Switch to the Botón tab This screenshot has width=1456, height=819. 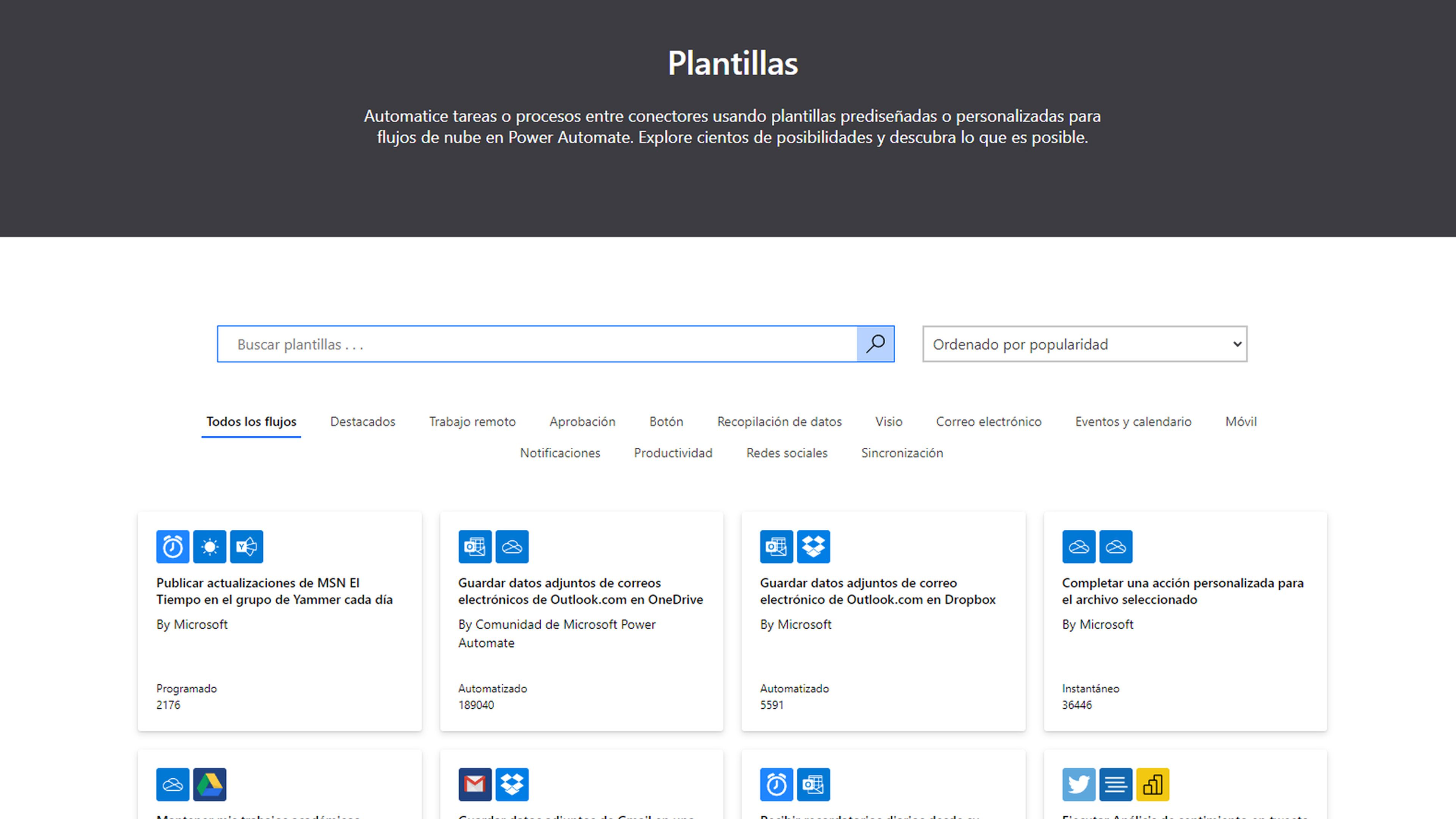[x=667, y=422]
